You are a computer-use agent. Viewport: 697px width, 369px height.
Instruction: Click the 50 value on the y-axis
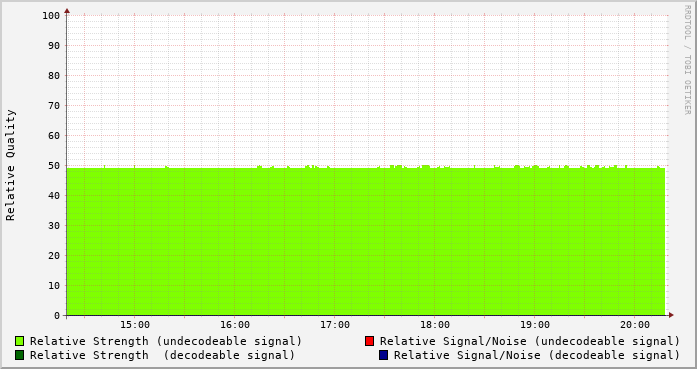[54, 166]
